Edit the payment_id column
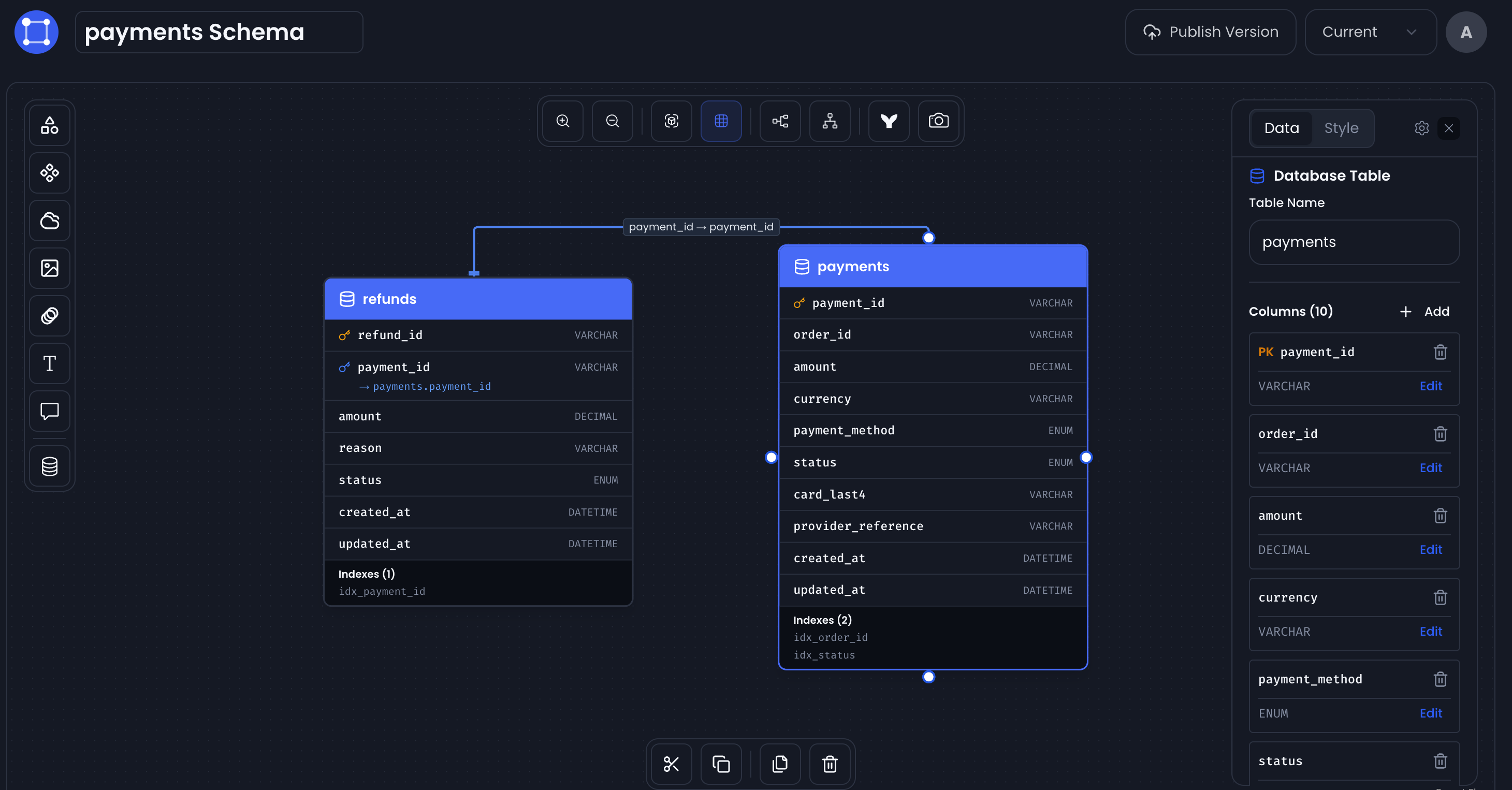 [1430, 386]
